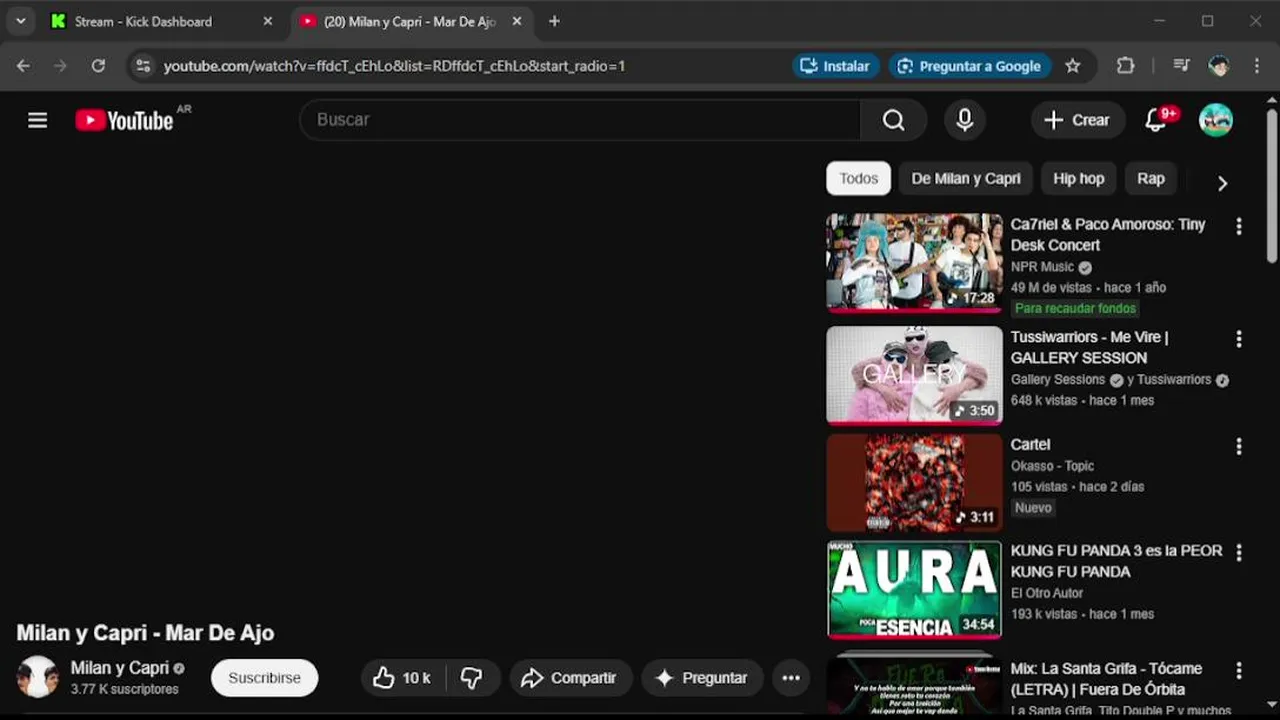Click the Compartir button

(x=571, y=678)
